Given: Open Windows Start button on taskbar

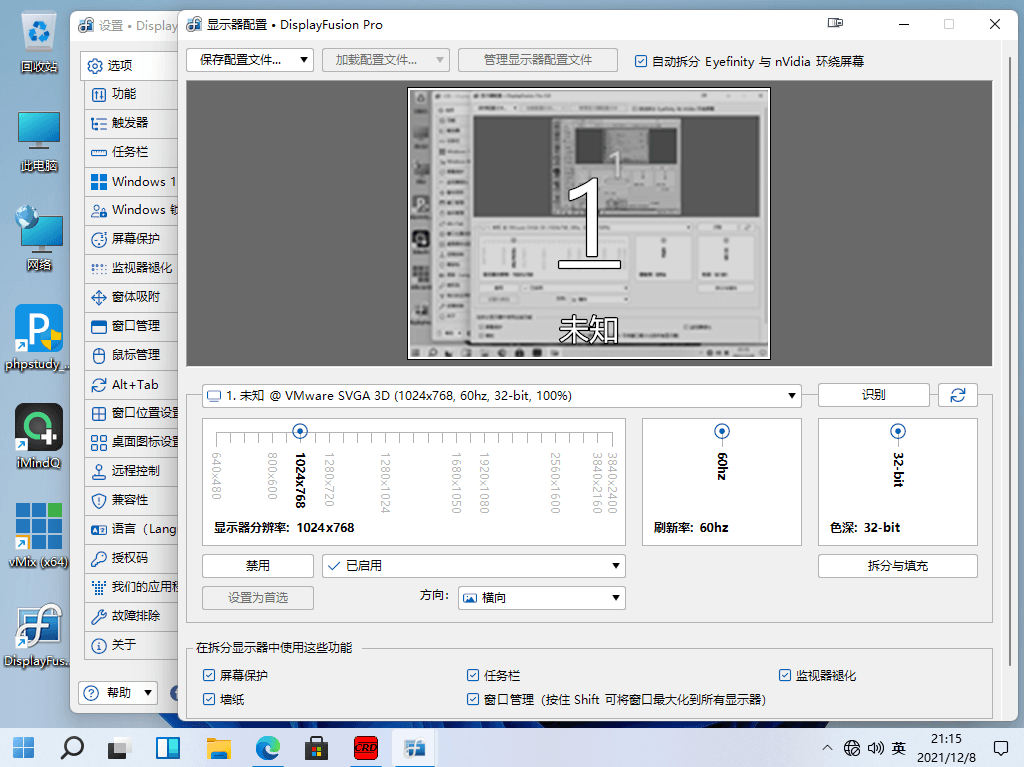Looking at the screenshot, I should coord(24,747).
